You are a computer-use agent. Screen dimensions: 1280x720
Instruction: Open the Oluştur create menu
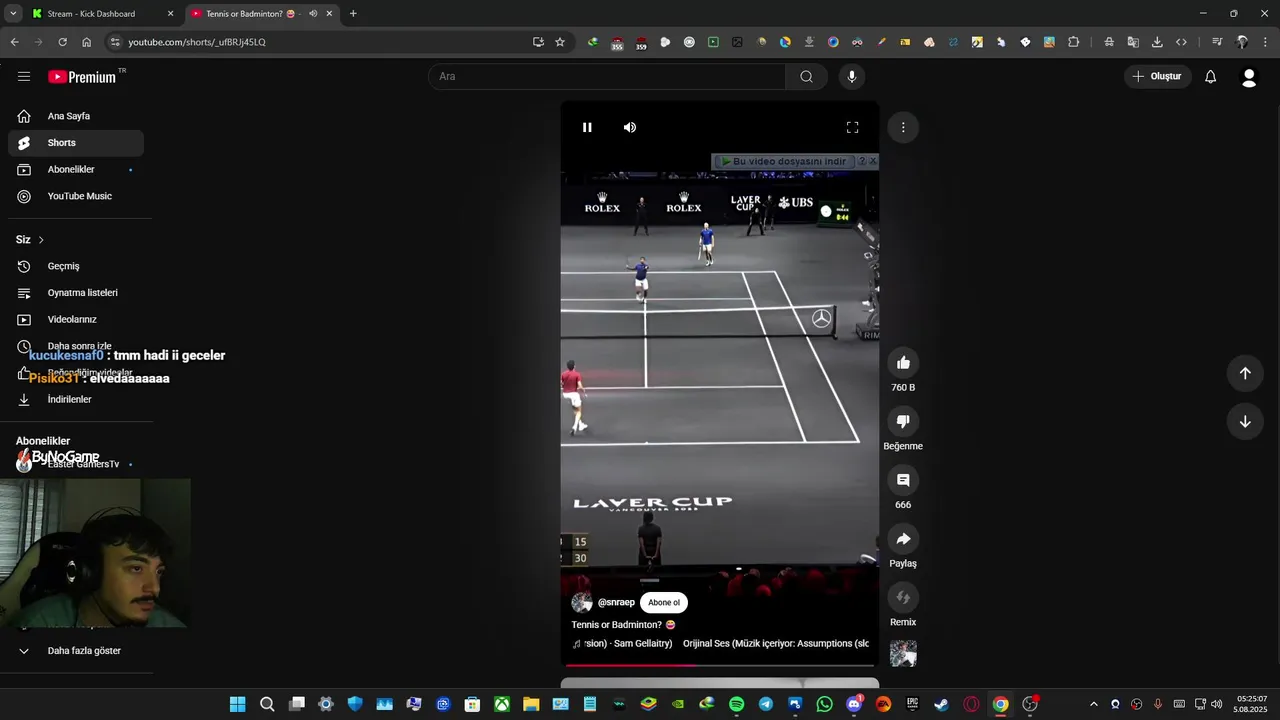coord(1158,76)
